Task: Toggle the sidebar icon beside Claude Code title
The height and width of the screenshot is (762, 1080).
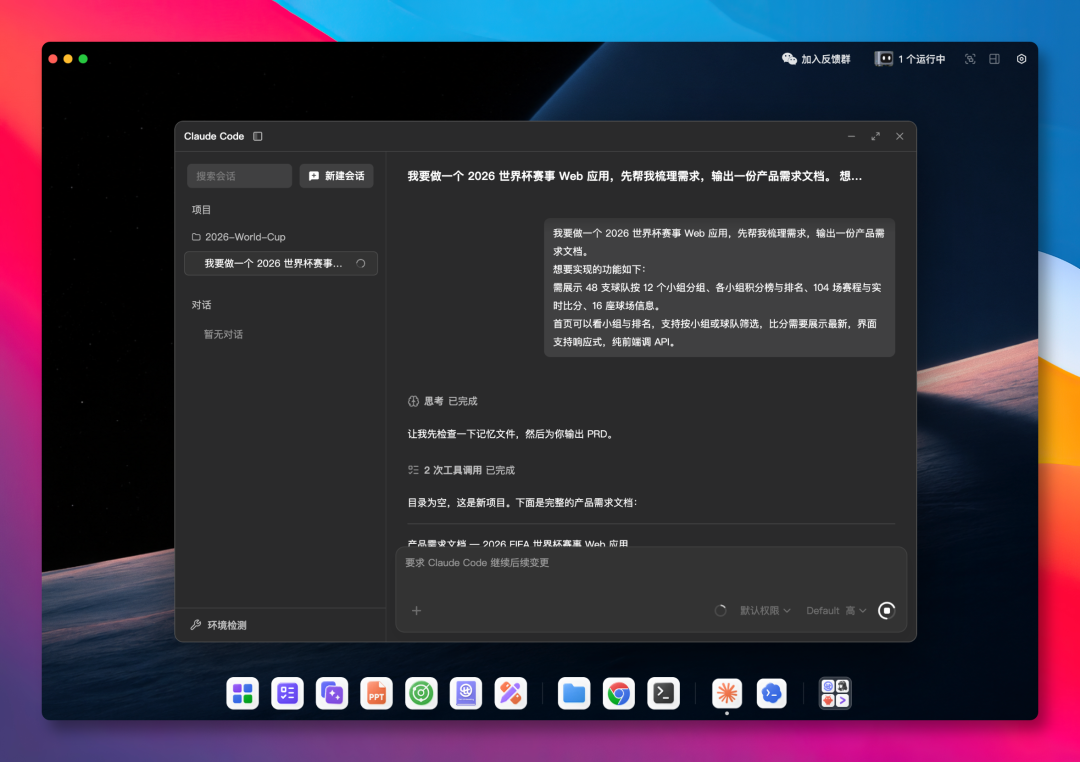Action: (x=258, y=136)
